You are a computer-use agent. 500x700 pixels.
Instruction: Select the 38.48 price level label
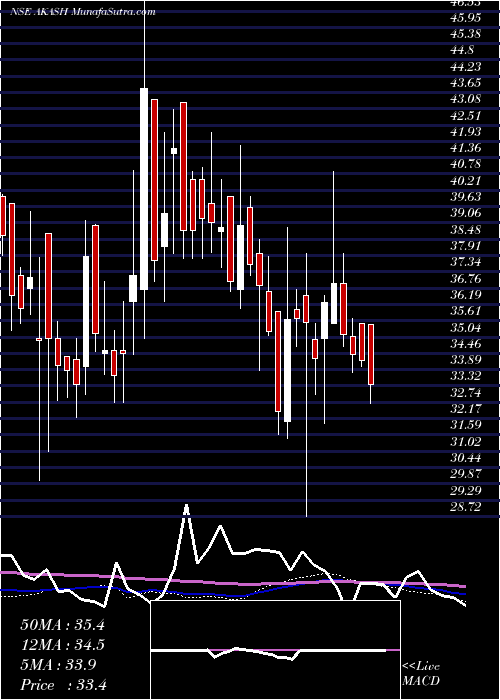coord(464,229)
